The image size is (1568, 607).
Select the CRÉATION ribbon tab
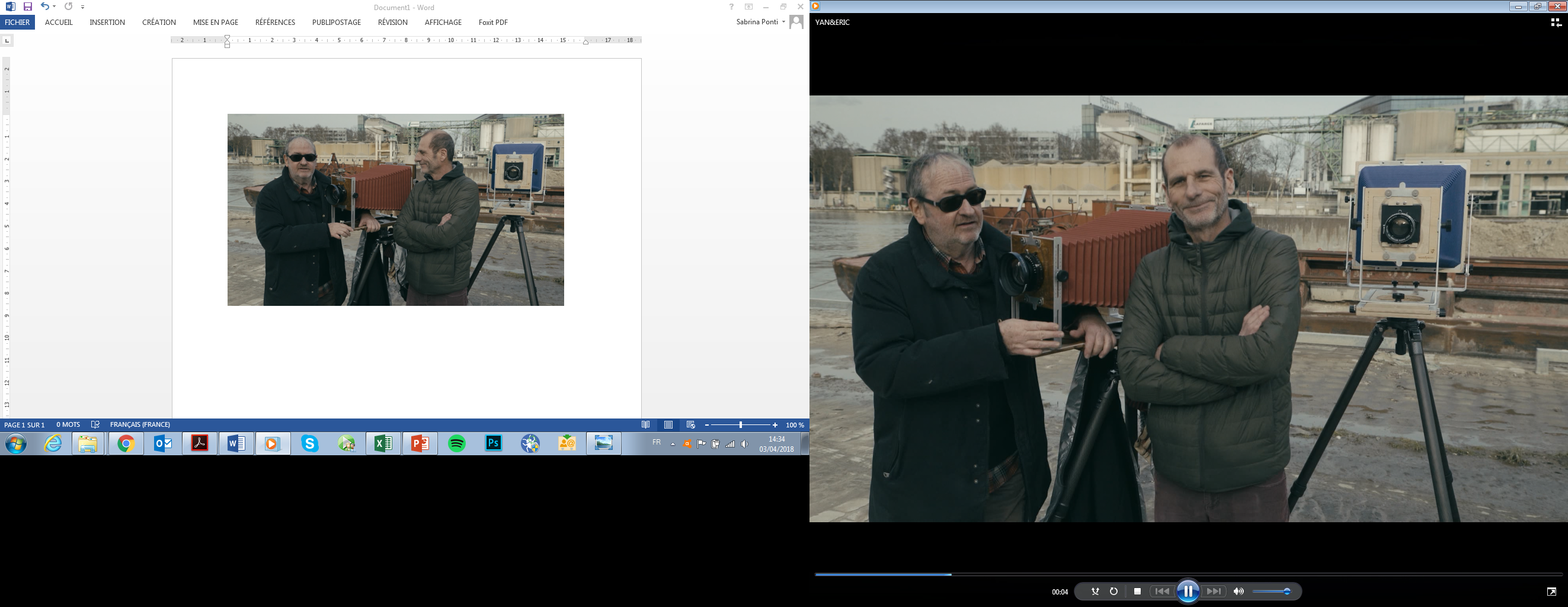pos(159,22)
